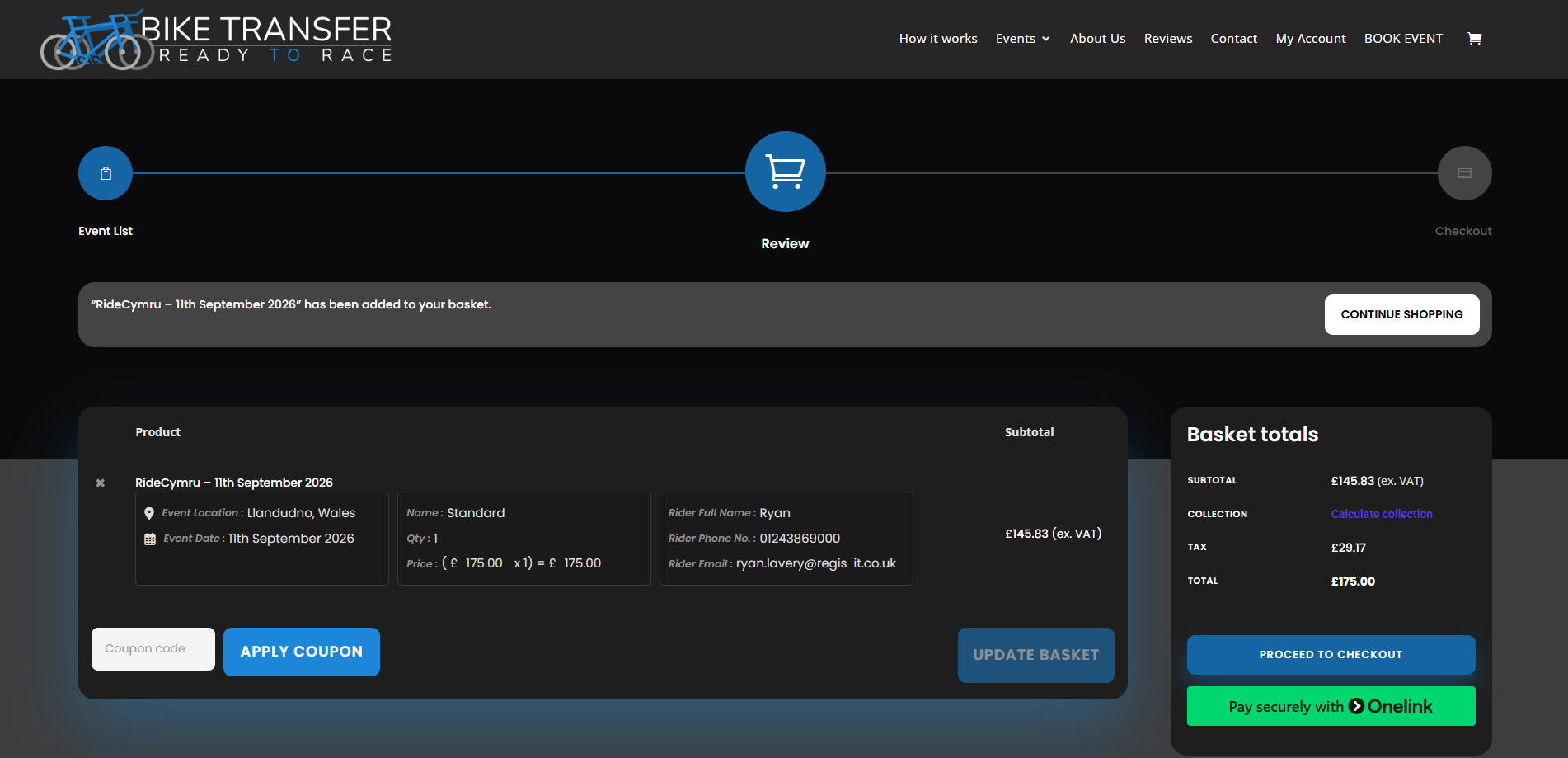
Task: Click the Event Date calendar icon
Action: point(150,539)
